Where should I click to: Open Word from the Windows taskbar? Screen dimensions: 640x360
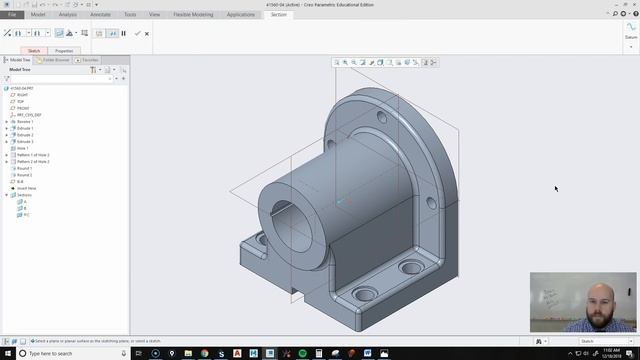pyautogui.click(x=368, y=353)
